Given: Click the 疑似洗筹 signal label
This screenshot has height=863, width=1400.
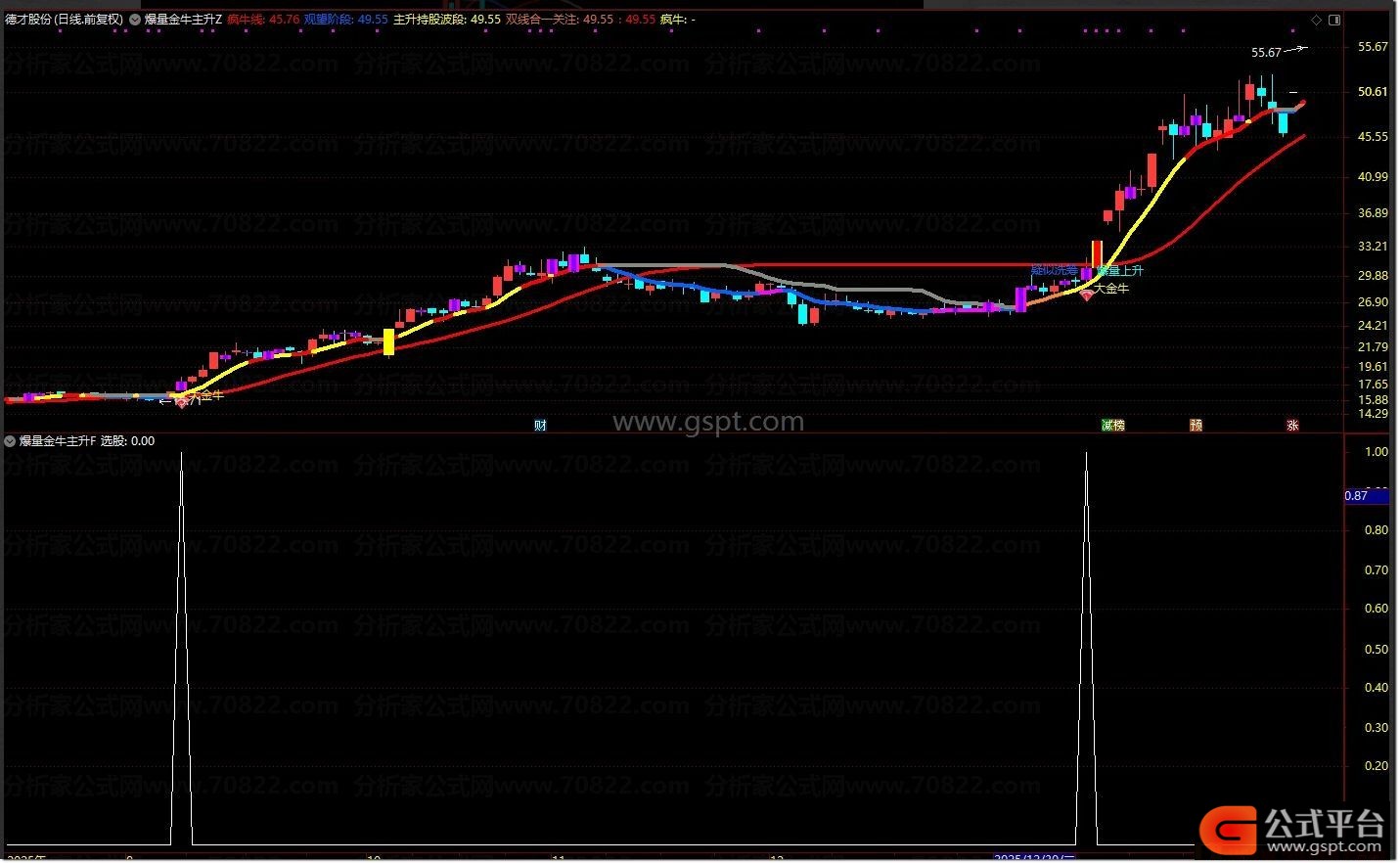Looking at the screenshot, I should [1054, 270].
